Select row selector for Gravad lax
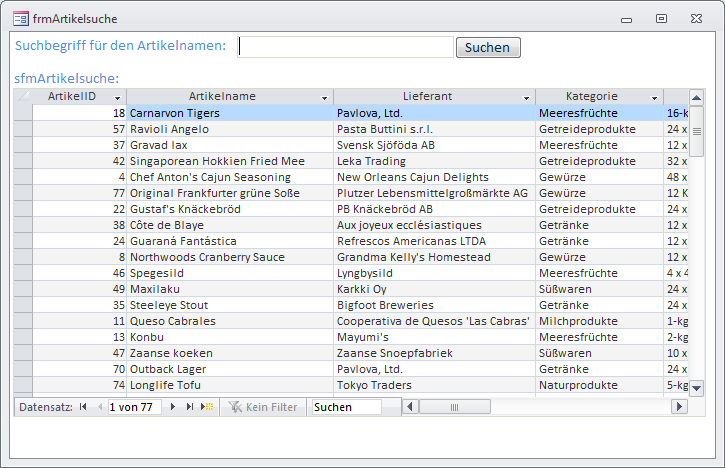The image size is (725, 468). pyautogui.click(x=23, y=145)
